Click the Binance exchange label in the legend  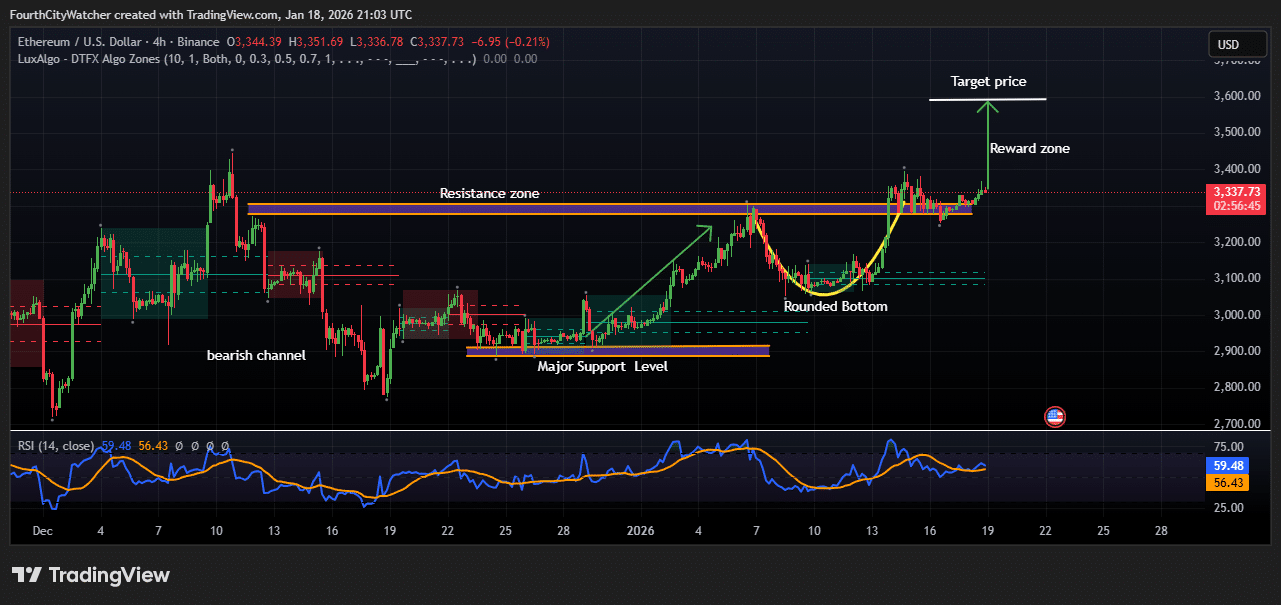[x=200, y=42]
